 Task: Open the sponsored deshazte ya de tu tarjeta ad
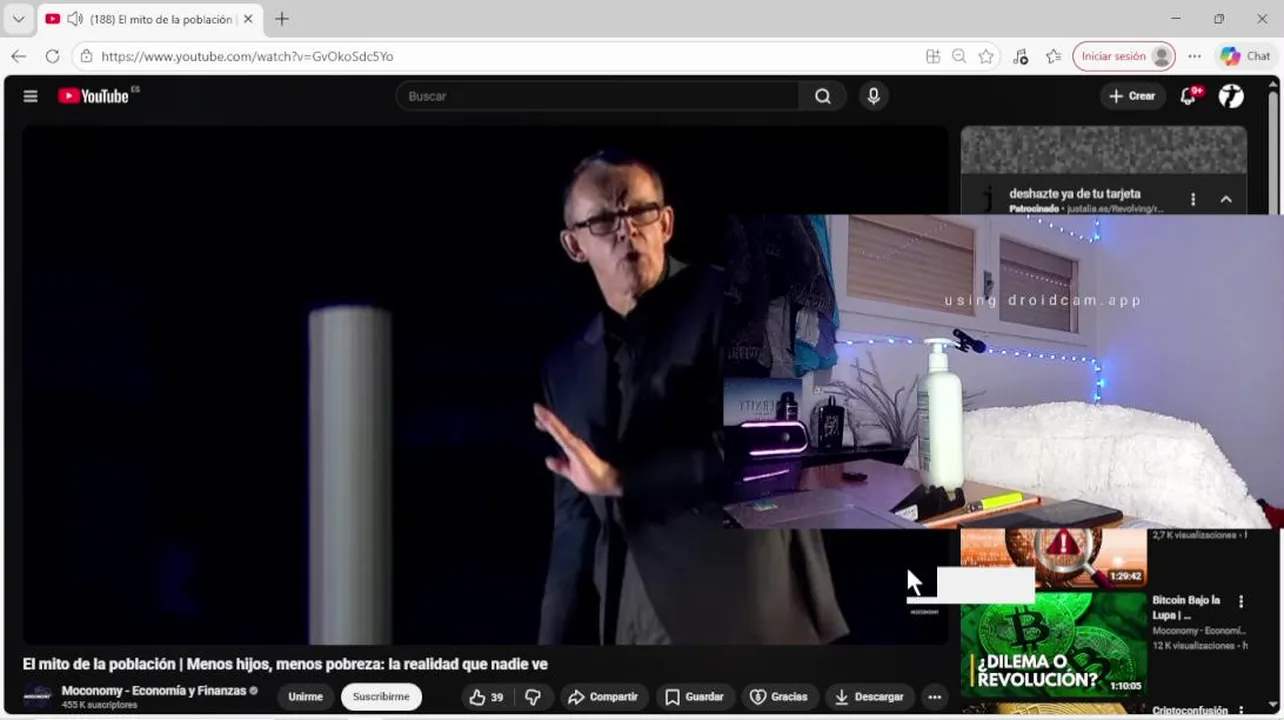pos(1075,193)
